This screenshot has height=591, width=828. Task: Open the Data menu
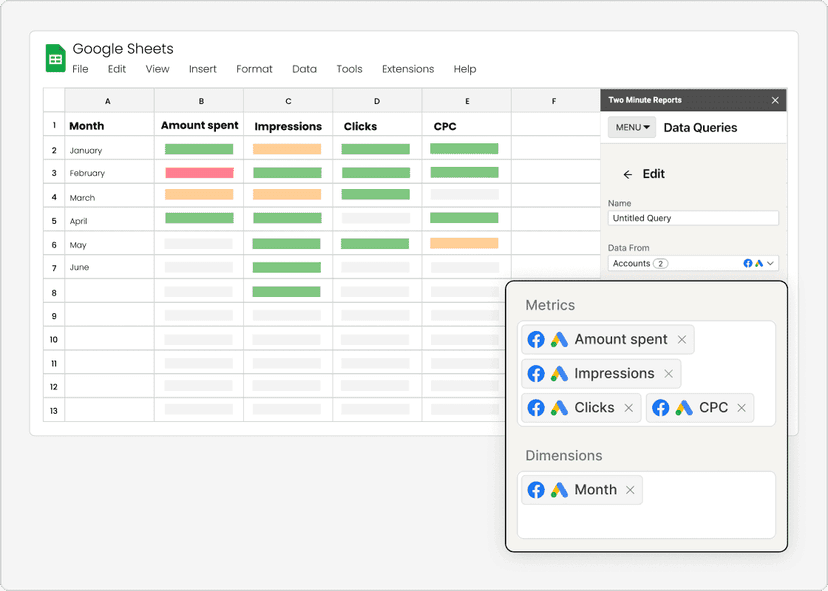(x=304, y=69)
